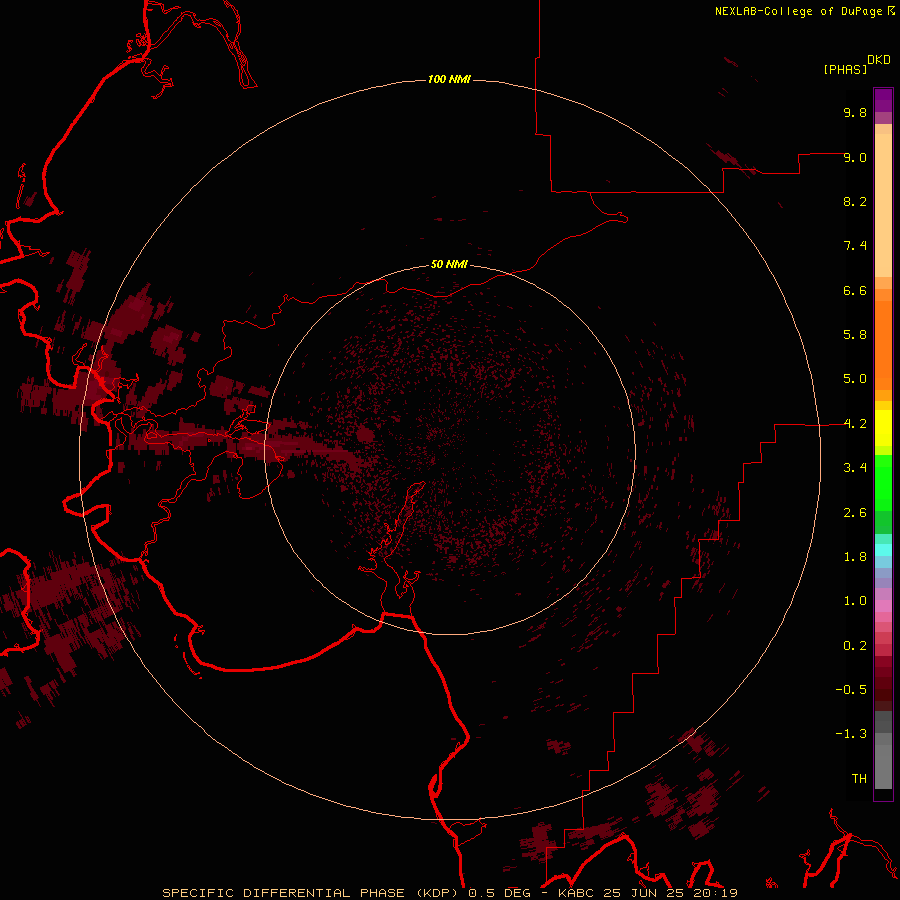900x900 pixels.
Task: Click the 1.8 value on the color scale
Action: pos(855,557)
